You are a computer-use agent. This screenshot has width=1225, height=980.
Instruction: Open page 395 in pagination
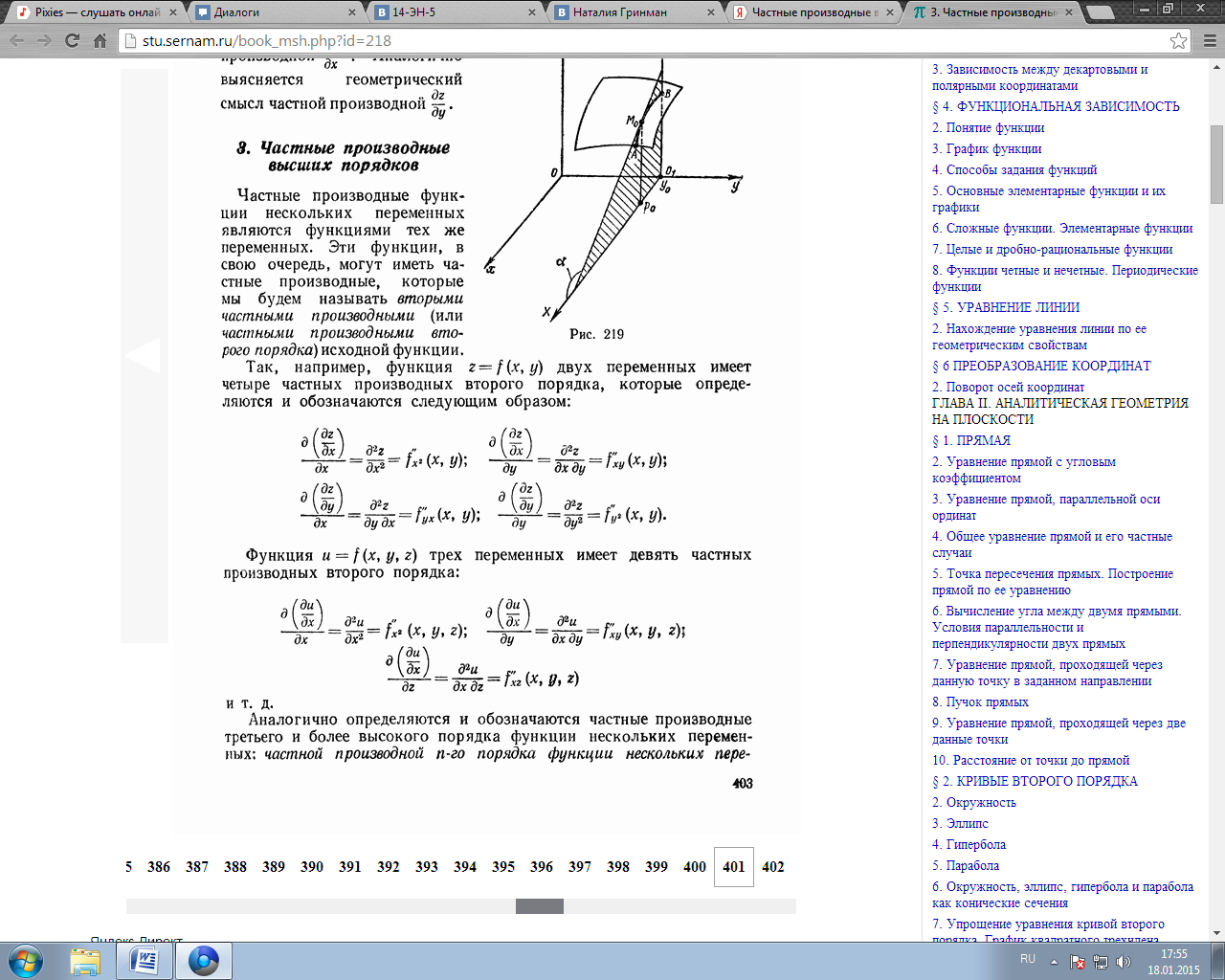(503, 867)
